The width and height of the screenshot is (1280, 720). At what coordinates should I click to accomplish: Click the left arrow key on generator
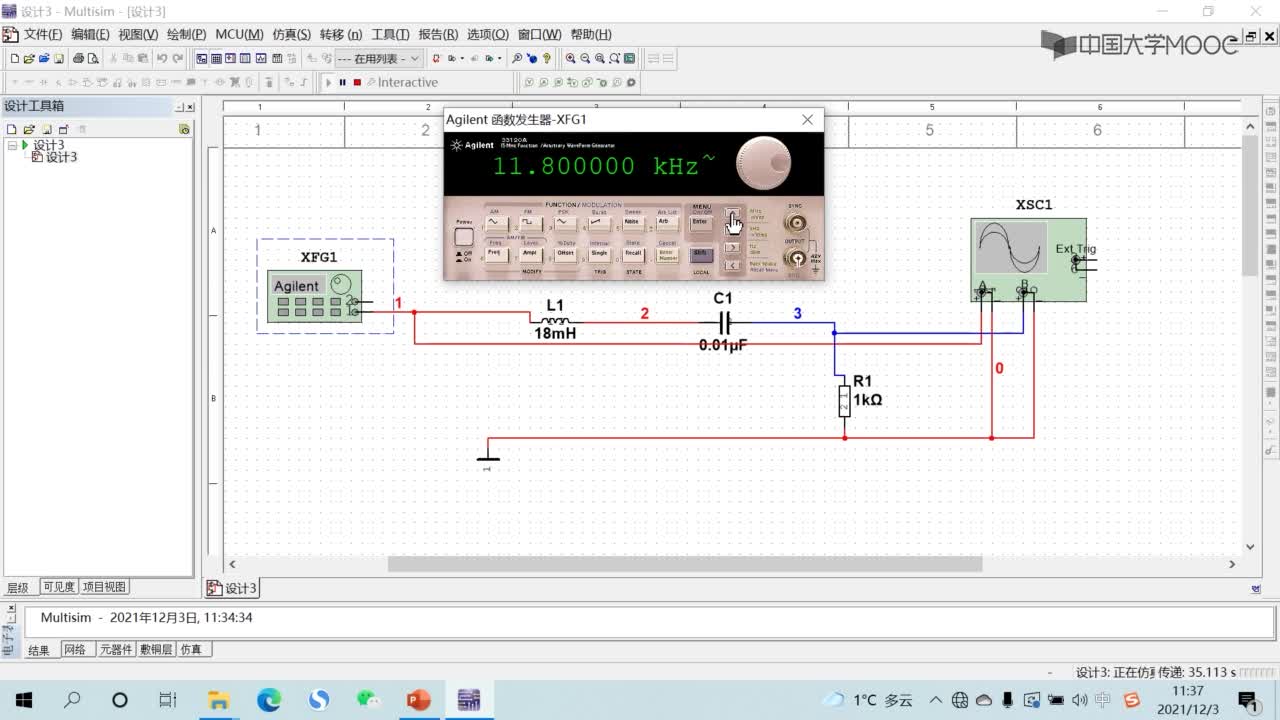click(732, 265)
